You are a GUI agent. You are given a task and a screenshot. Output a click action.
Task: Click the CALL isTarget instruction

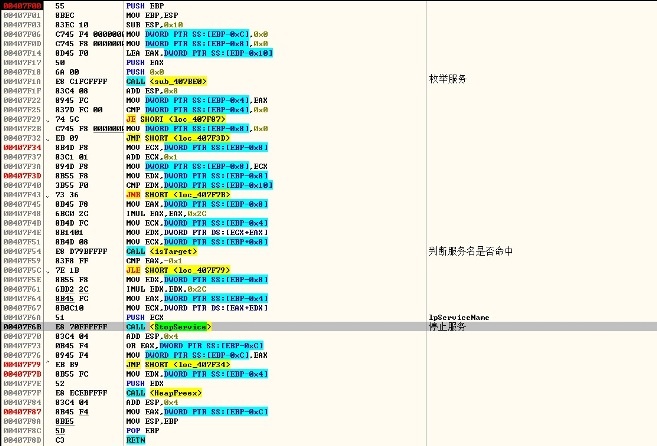coord(159,251)
